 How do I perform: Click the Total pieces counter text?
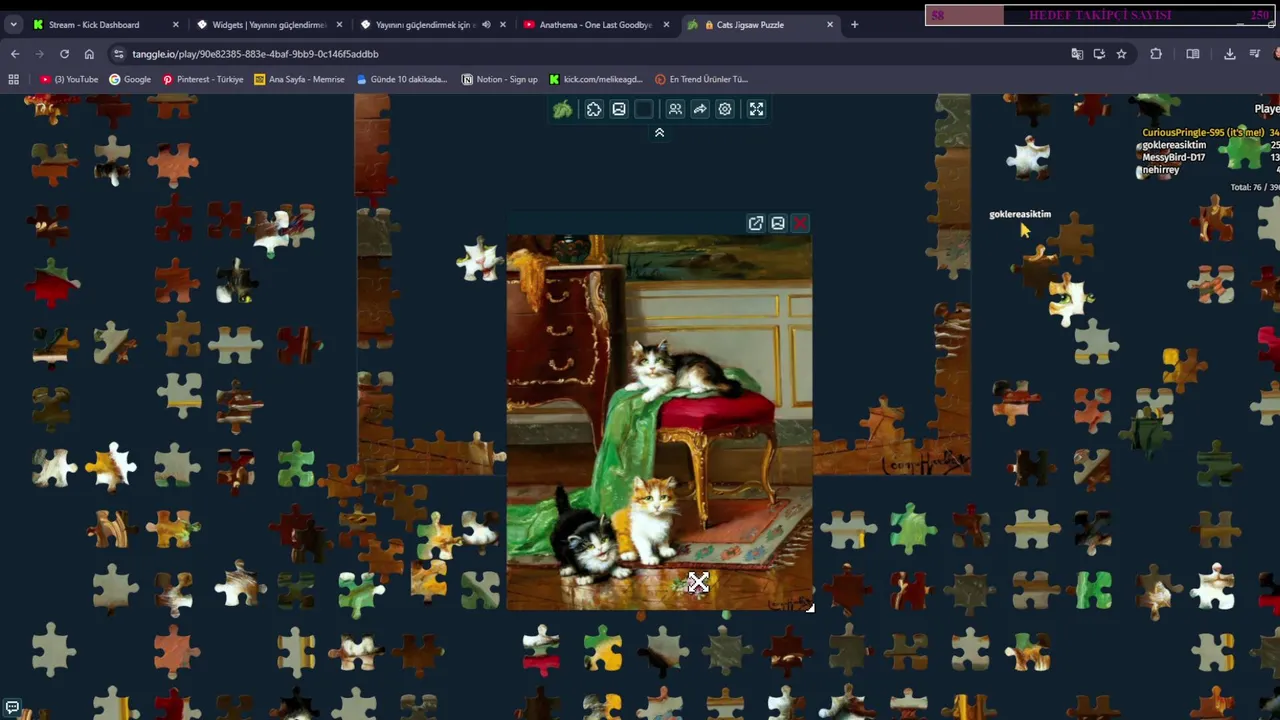1254,187
